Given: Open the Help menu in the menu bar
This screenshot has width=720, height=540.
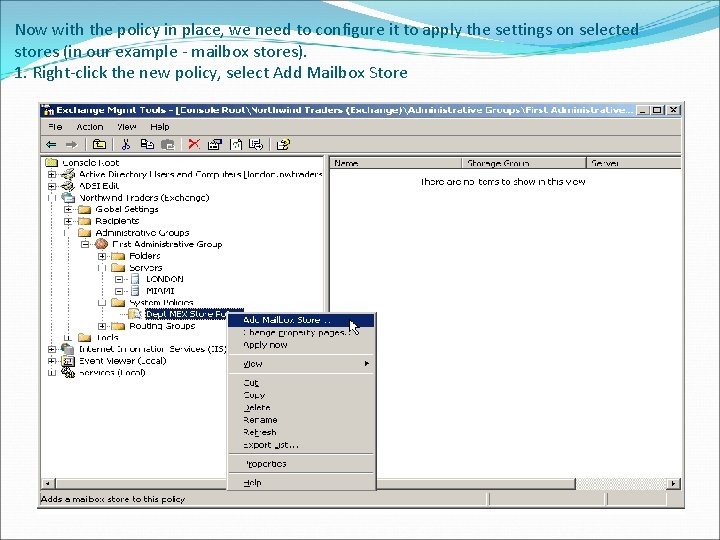Looking at the screenshot, I should 160,127.
